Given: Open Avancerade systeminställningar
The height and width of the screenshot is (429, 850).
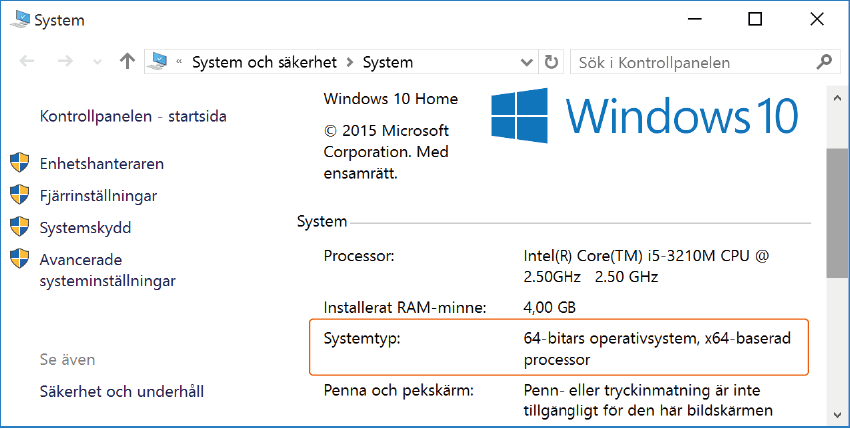Looking at the screenshot, I should coord(107,270).
